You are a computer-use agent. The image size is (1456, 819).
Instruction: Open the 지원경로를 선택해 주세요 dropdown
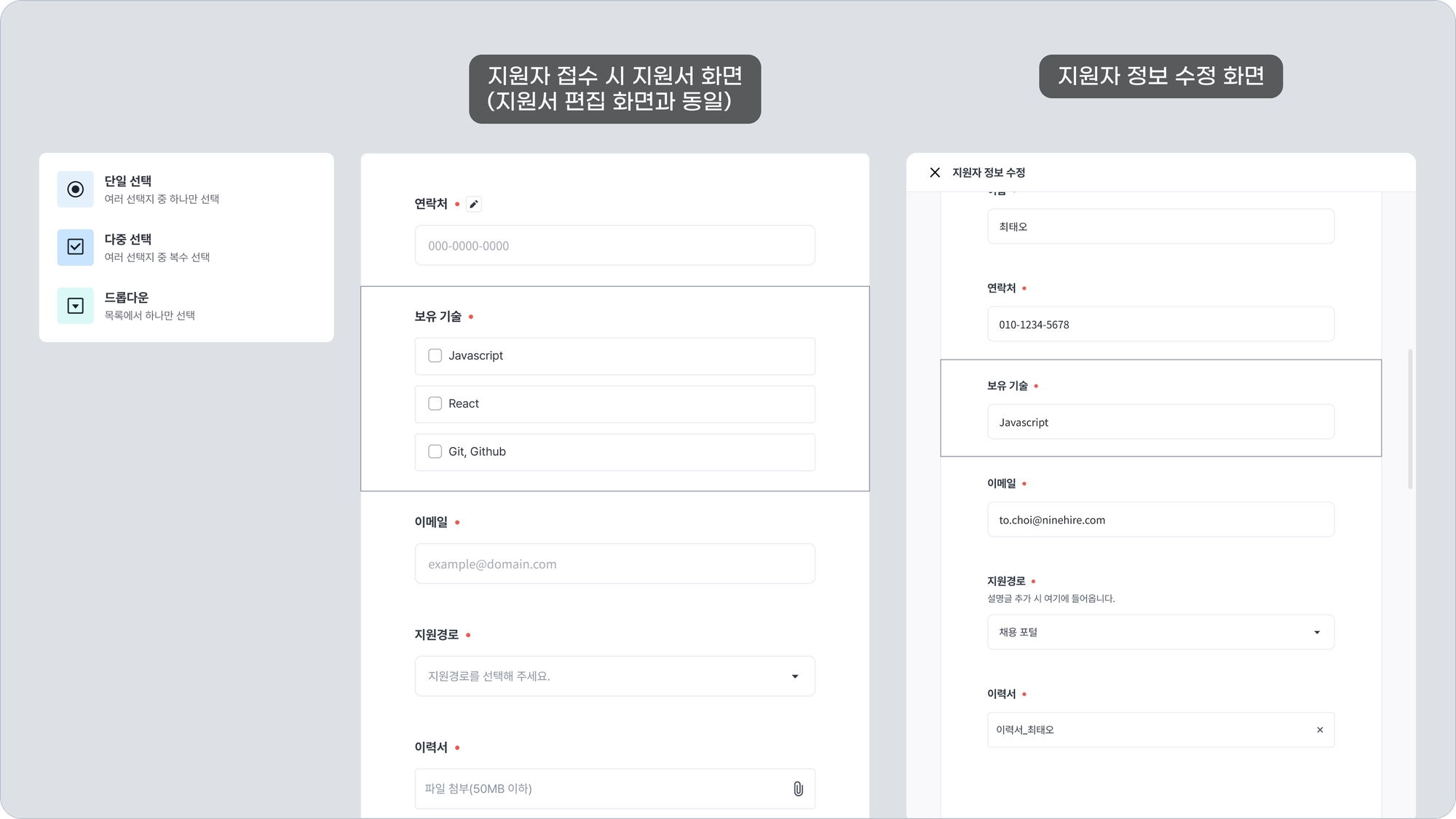614,676
